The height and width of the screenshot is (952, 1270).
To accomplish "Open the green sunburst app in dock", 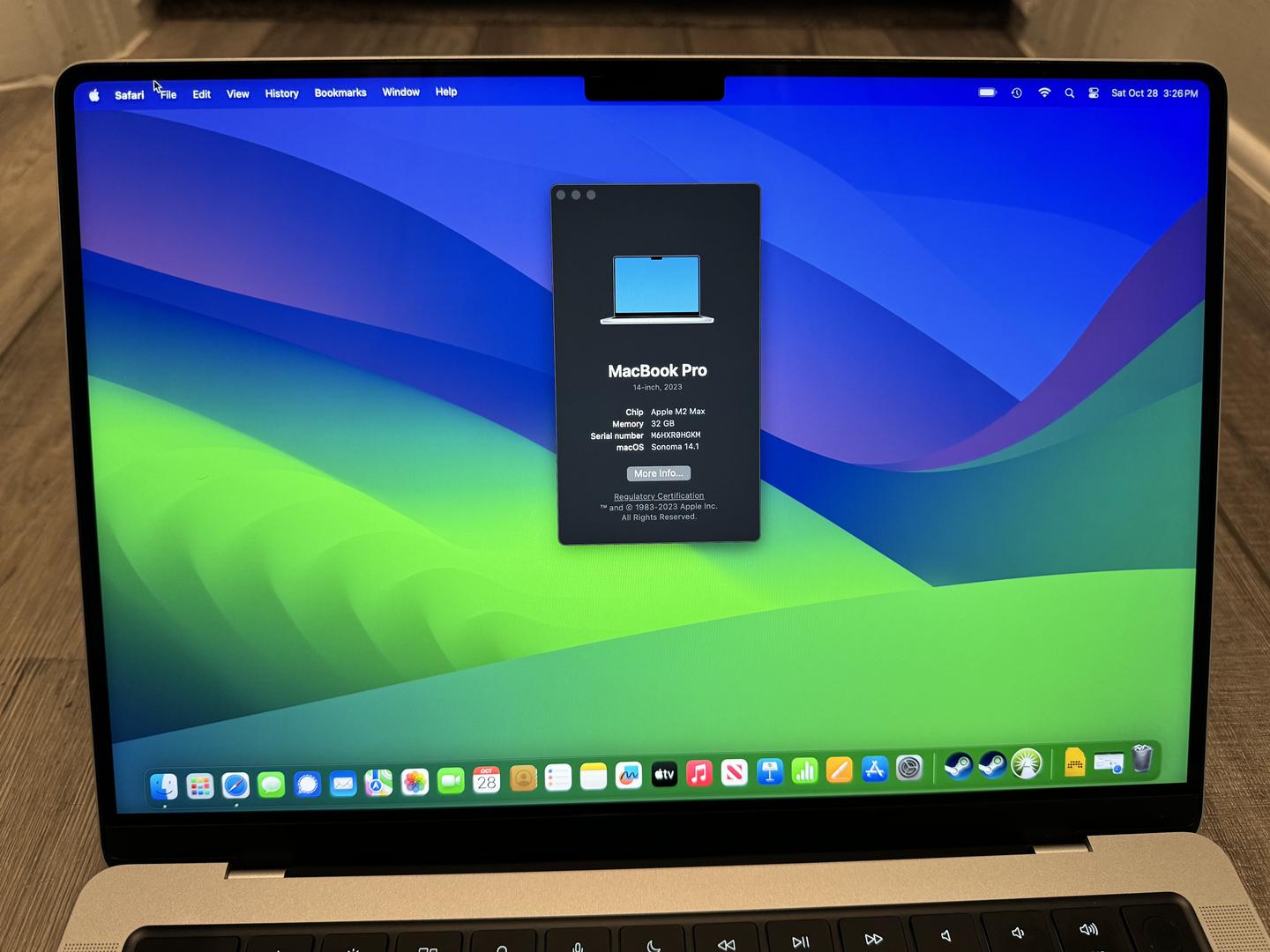I will pos(1027,763).
